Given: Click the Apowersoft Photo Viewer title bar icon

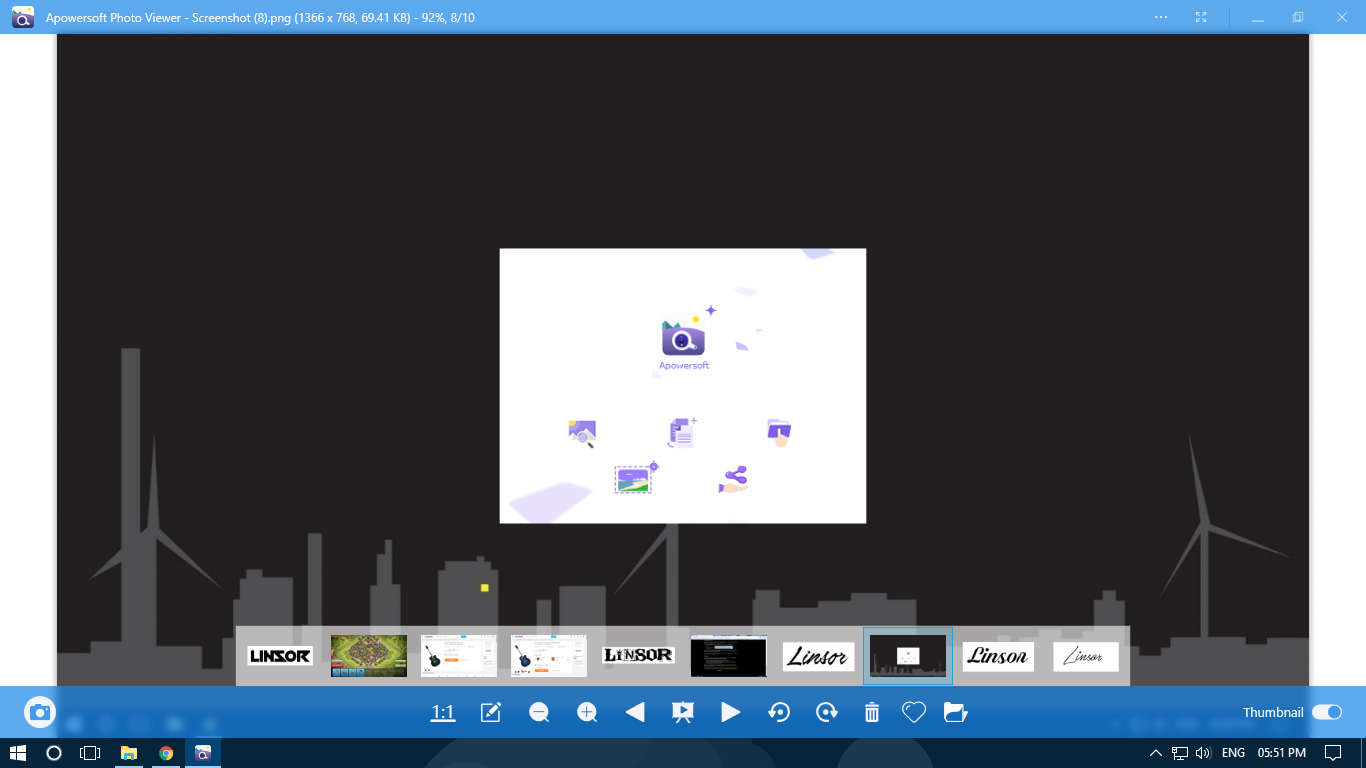Looking at the screenshot, I should tap(23, 17).
